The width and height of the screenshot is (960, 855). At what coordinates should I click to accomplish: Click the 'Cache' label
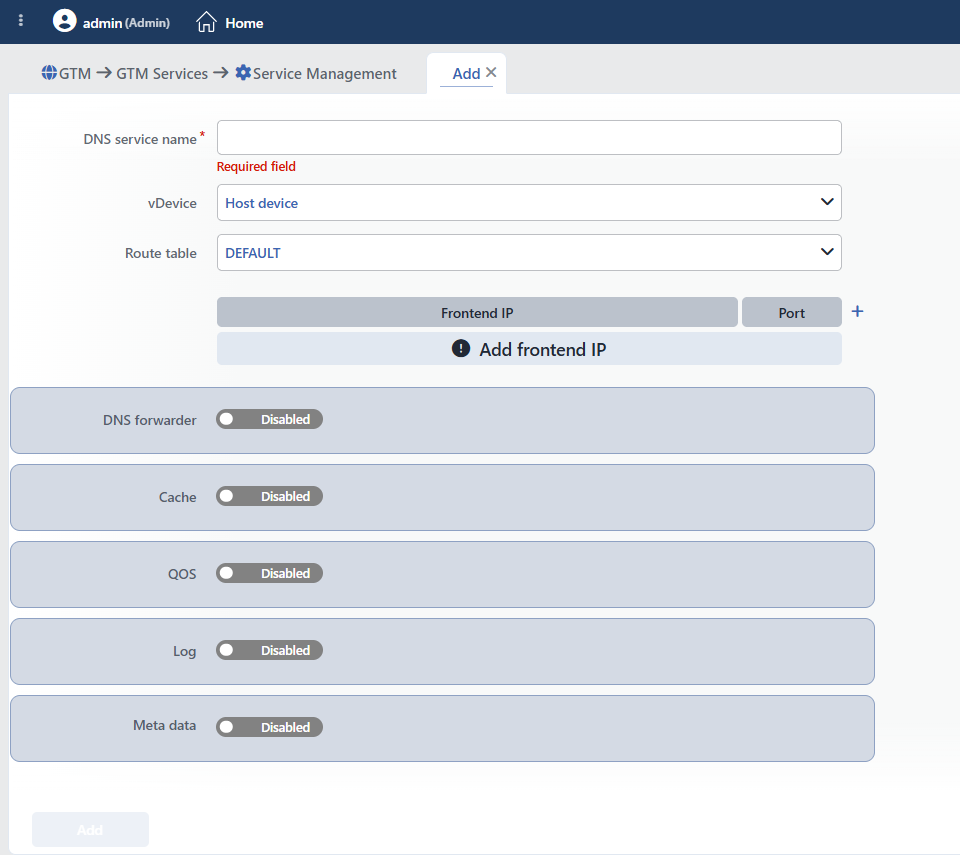tap(178, 497)
